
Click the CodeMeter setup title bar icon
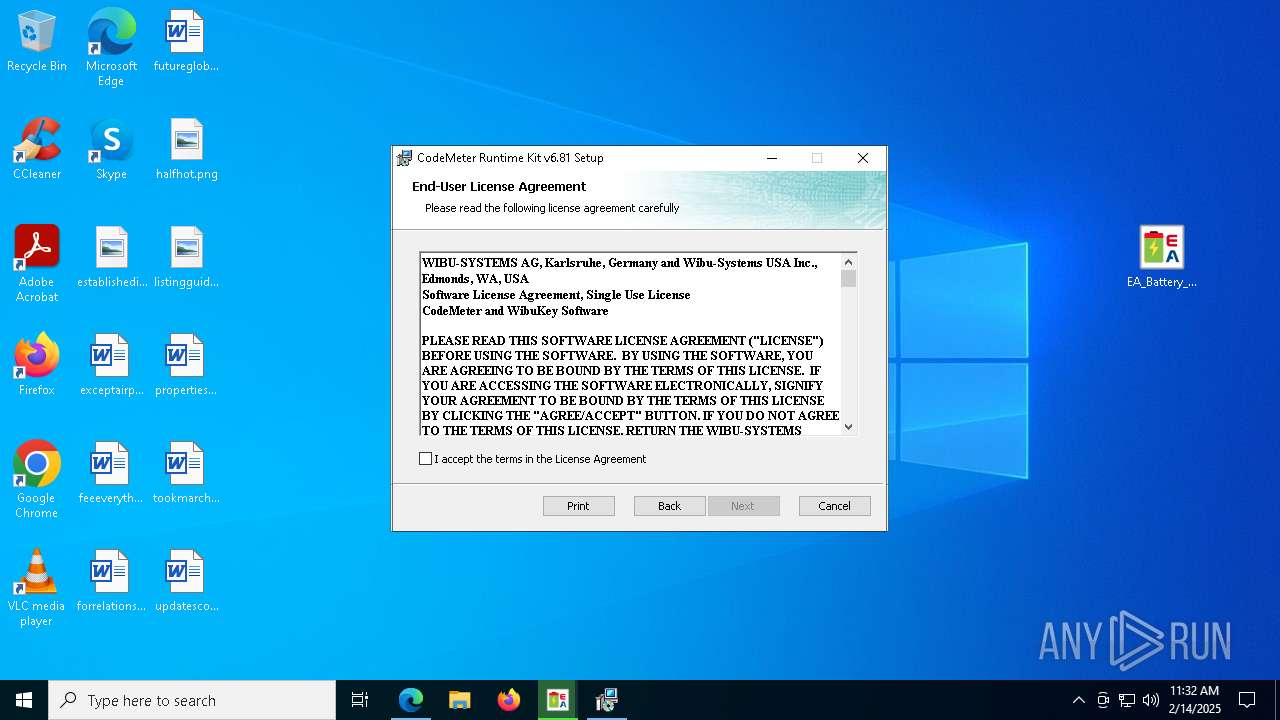[404, 158]
